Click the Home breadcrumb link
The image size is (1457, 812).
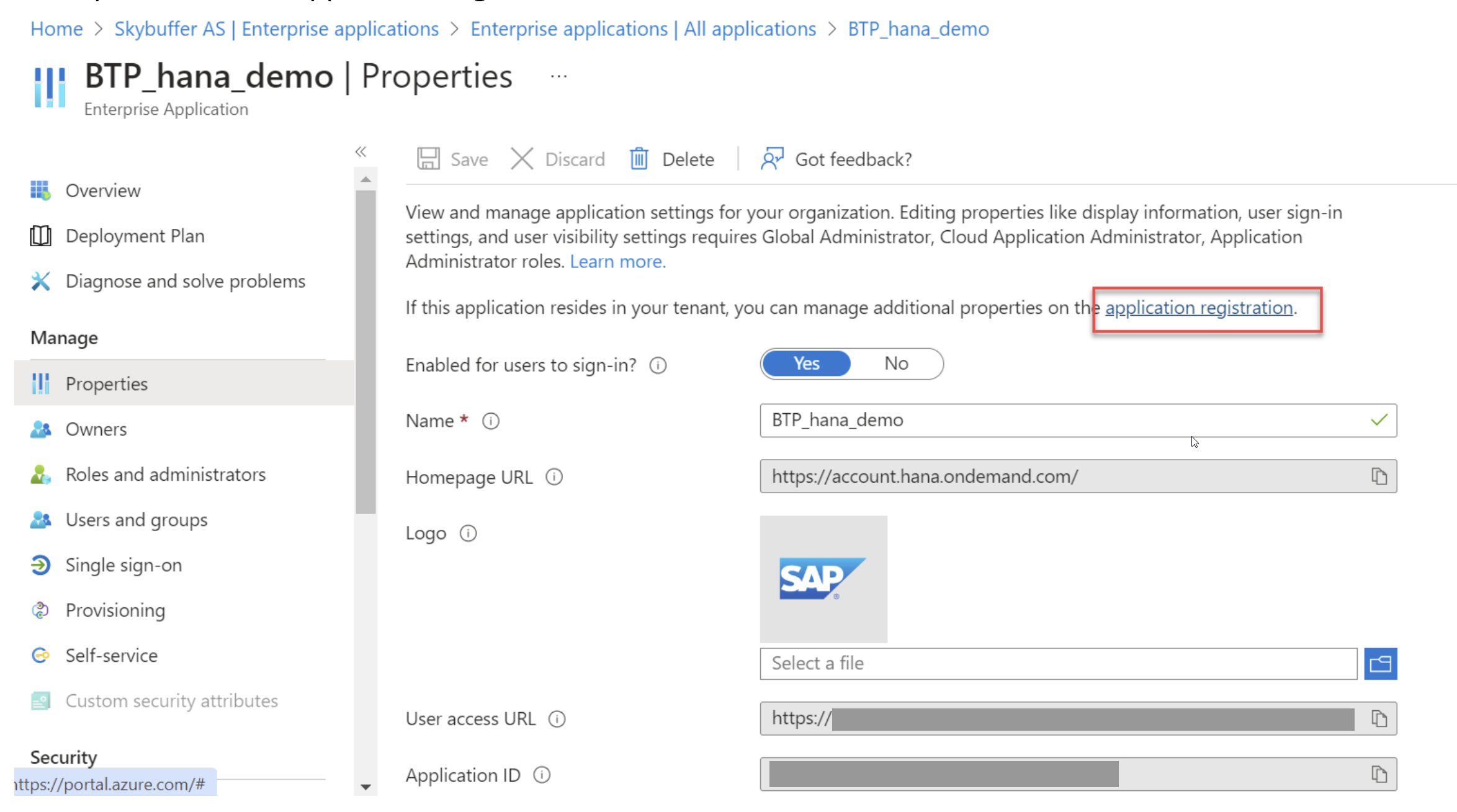click(x=56, y=29)
